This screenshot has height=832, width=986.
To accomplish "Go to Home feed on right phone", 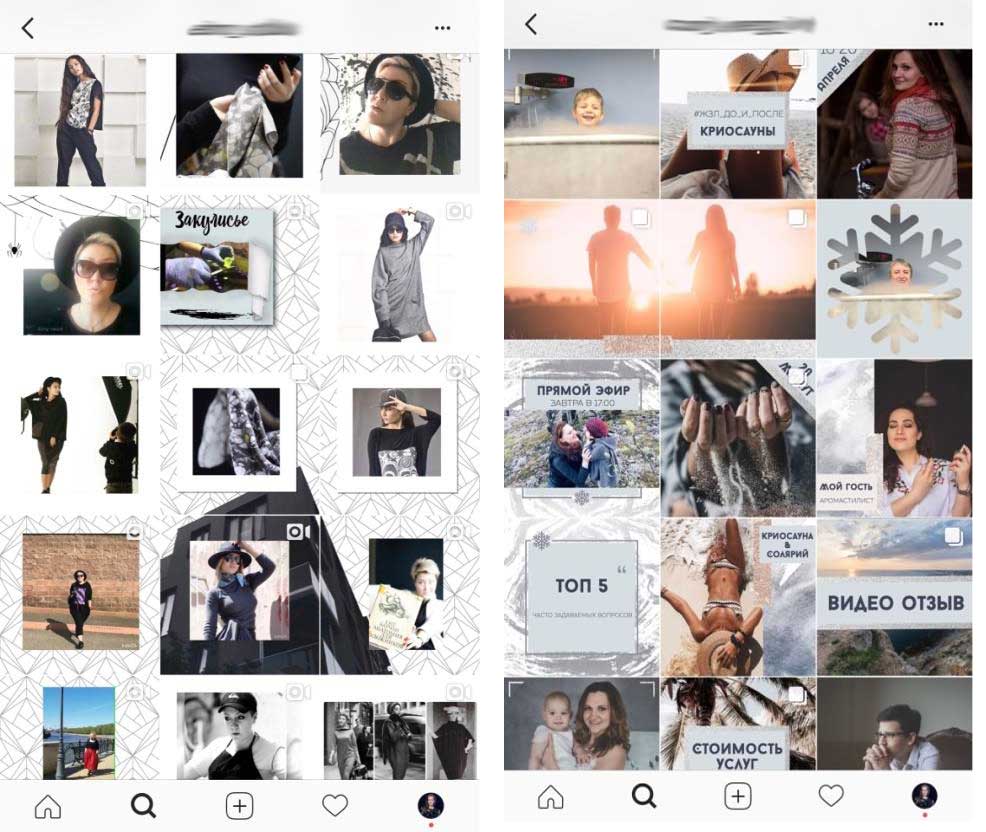I will [x=550, y=796].
